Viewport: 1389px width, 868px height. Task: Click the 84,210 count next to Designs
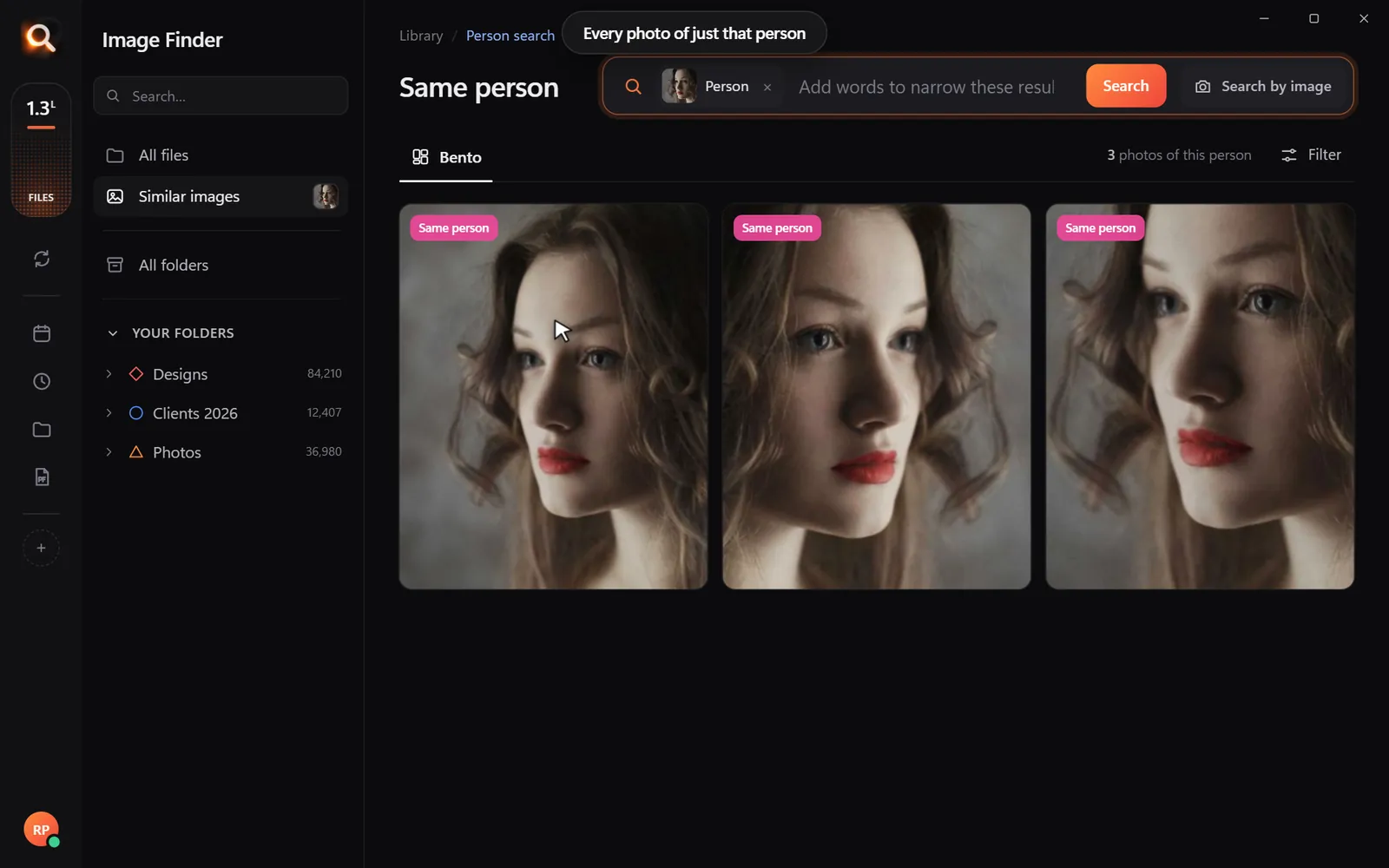[324, 373]
